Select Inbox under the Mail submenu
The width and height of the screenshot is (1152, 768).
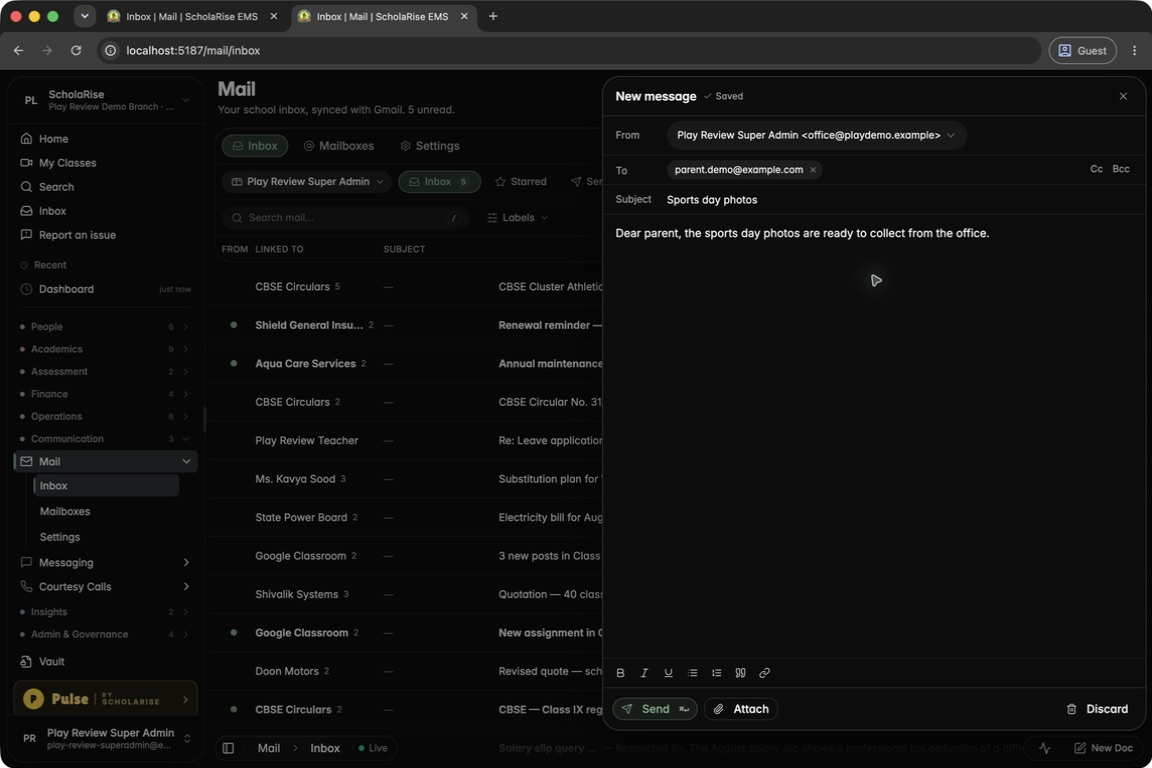tap(106, 486)
